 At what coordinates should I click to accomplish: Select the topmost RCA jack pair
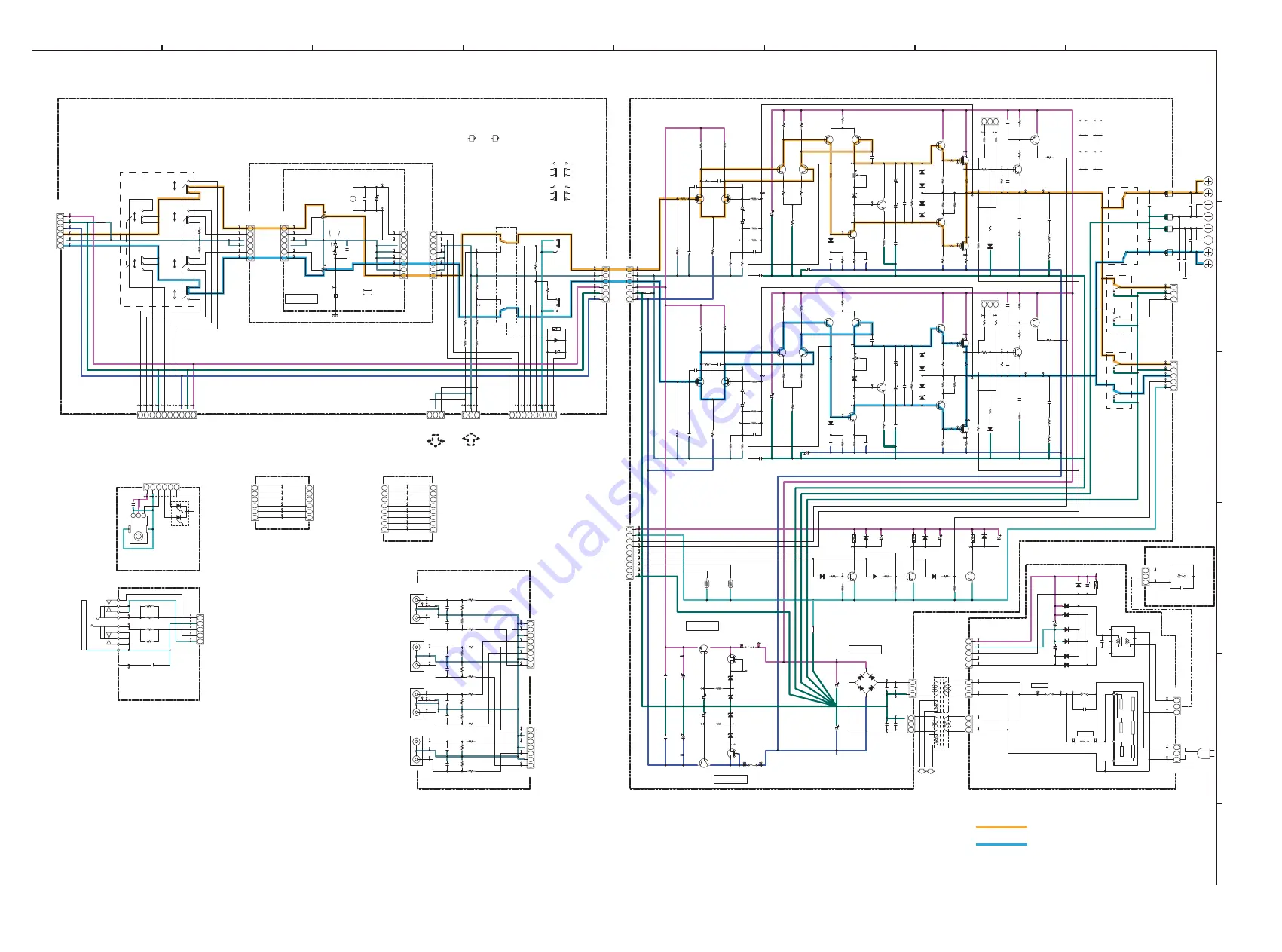point(416,608)
